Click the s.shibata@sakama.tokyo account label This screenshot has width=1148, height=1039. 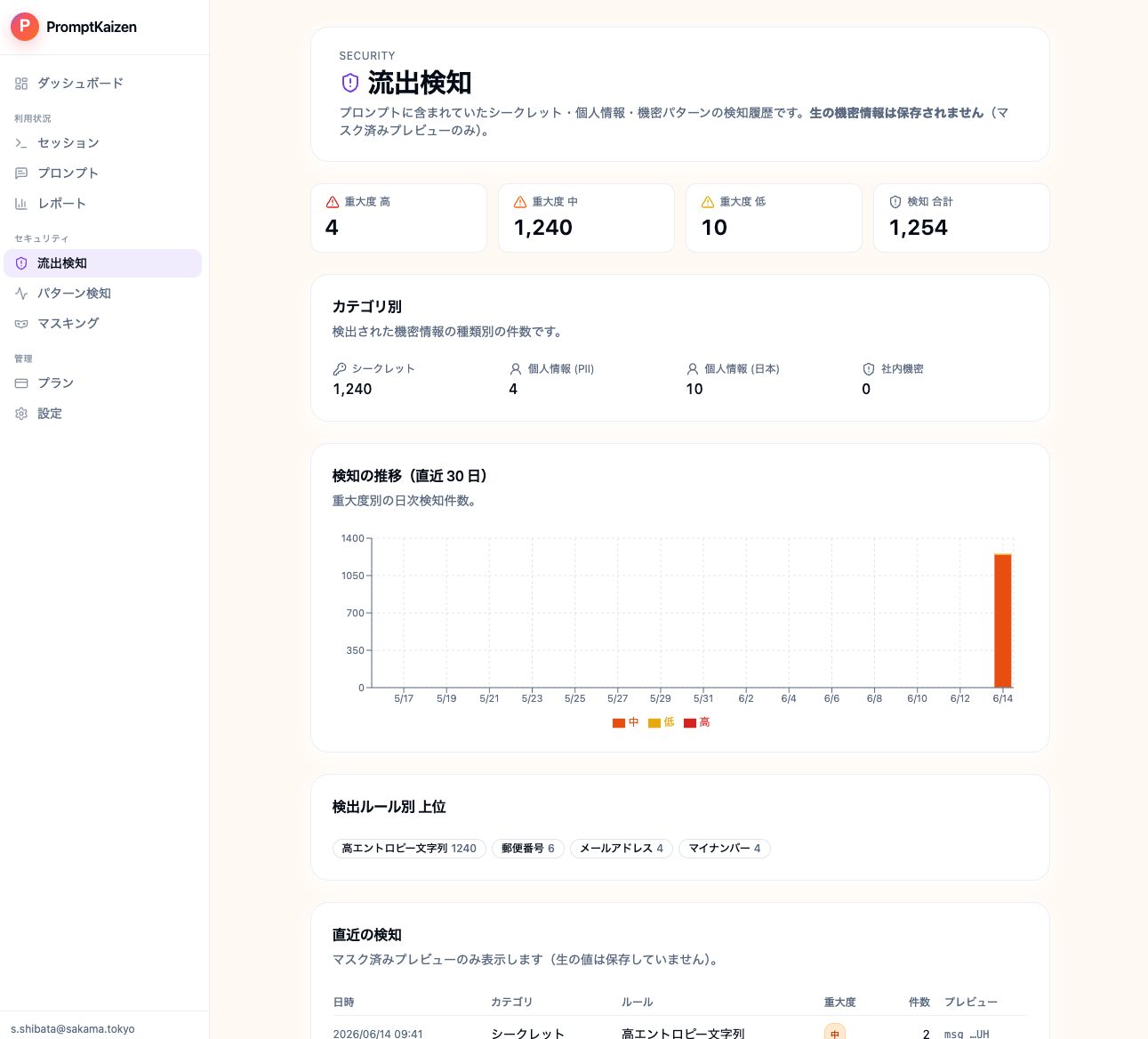(x=73, y=1029)
